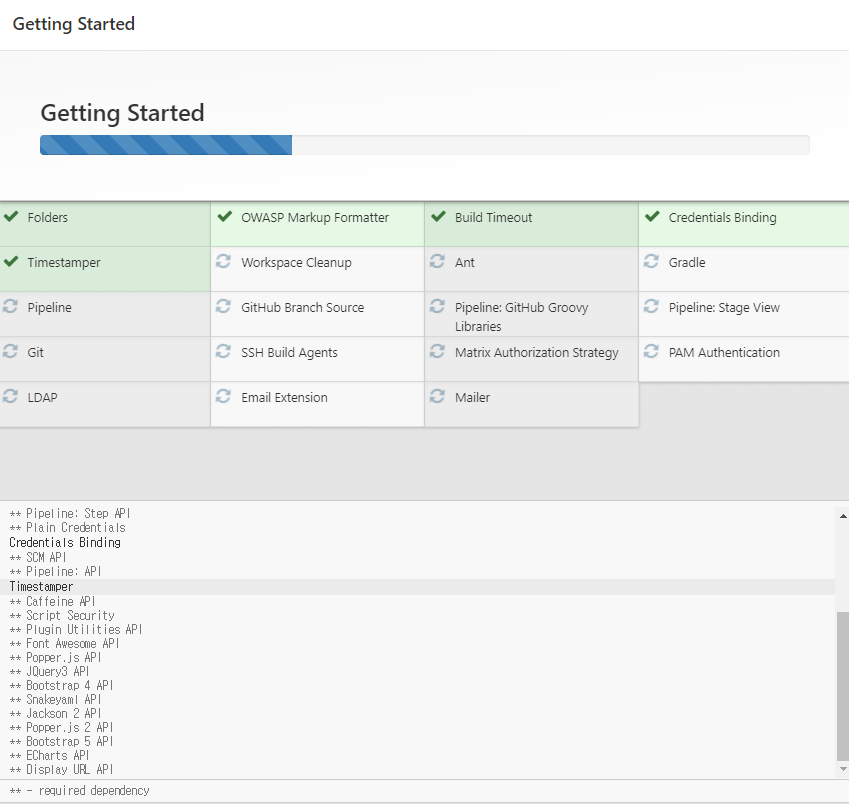Viewport: 849px width, 809px height.
Task: Click the installation progress bar
Action: [424, 145]
